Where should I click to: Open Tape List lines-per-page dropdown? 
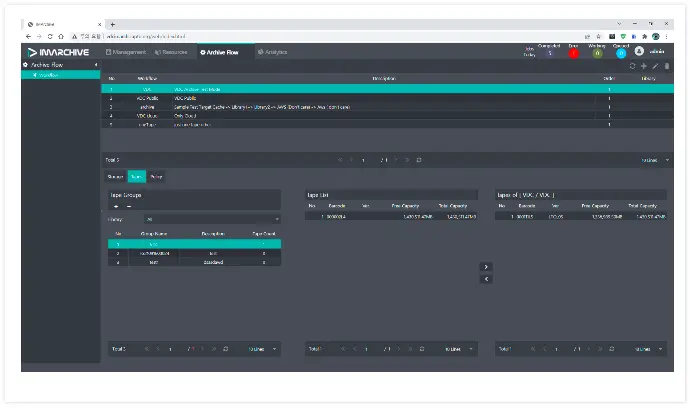click(459, 349)
